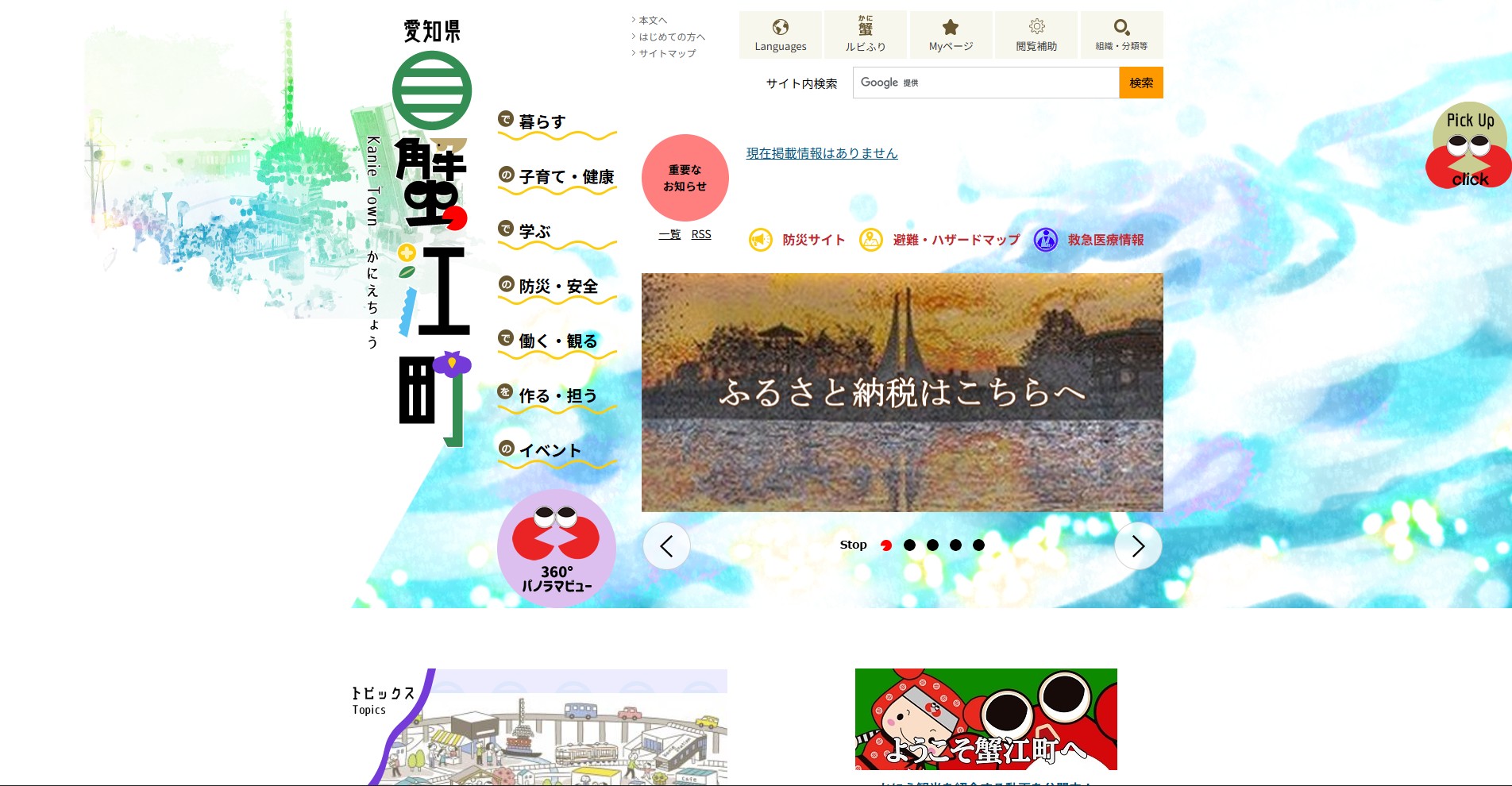Open 組織・分類等 search icon

(x=1121, y=35)
